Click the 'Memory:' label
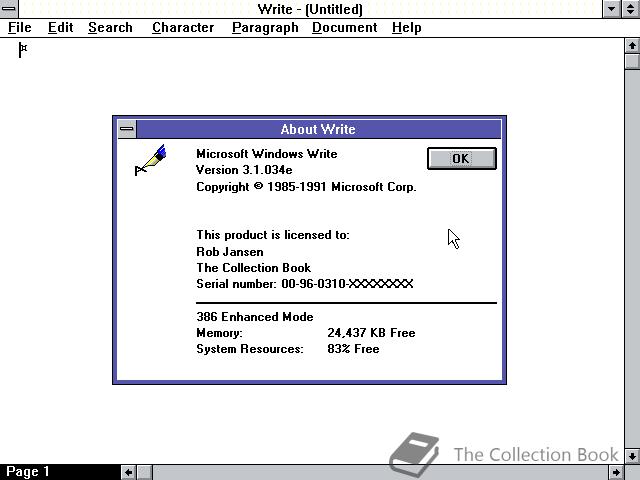 [219, 333]
